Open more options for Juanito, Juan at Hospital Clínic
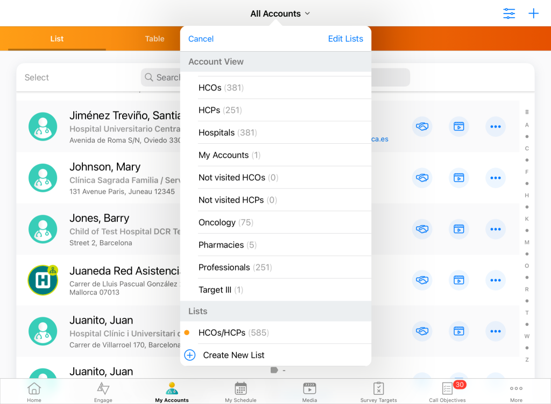 [x=495, y=331]
